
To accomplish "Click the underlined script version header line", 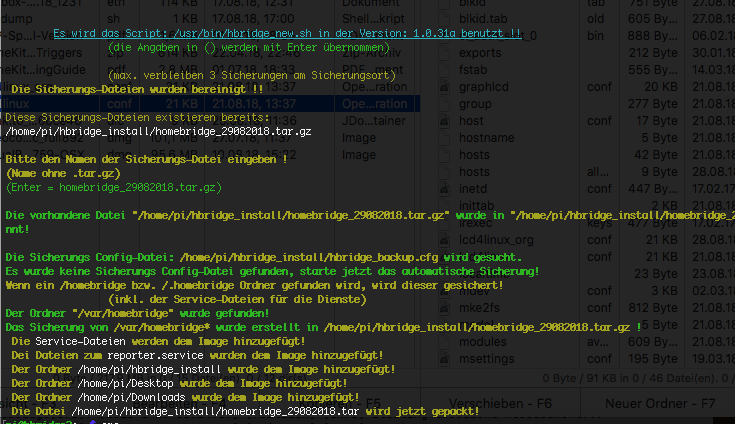I will (286, 34).
